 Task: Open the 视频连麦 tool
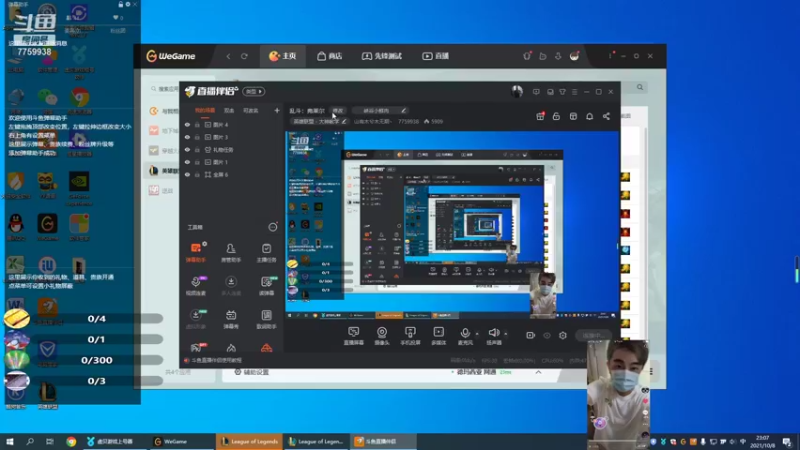click(195, 286)
